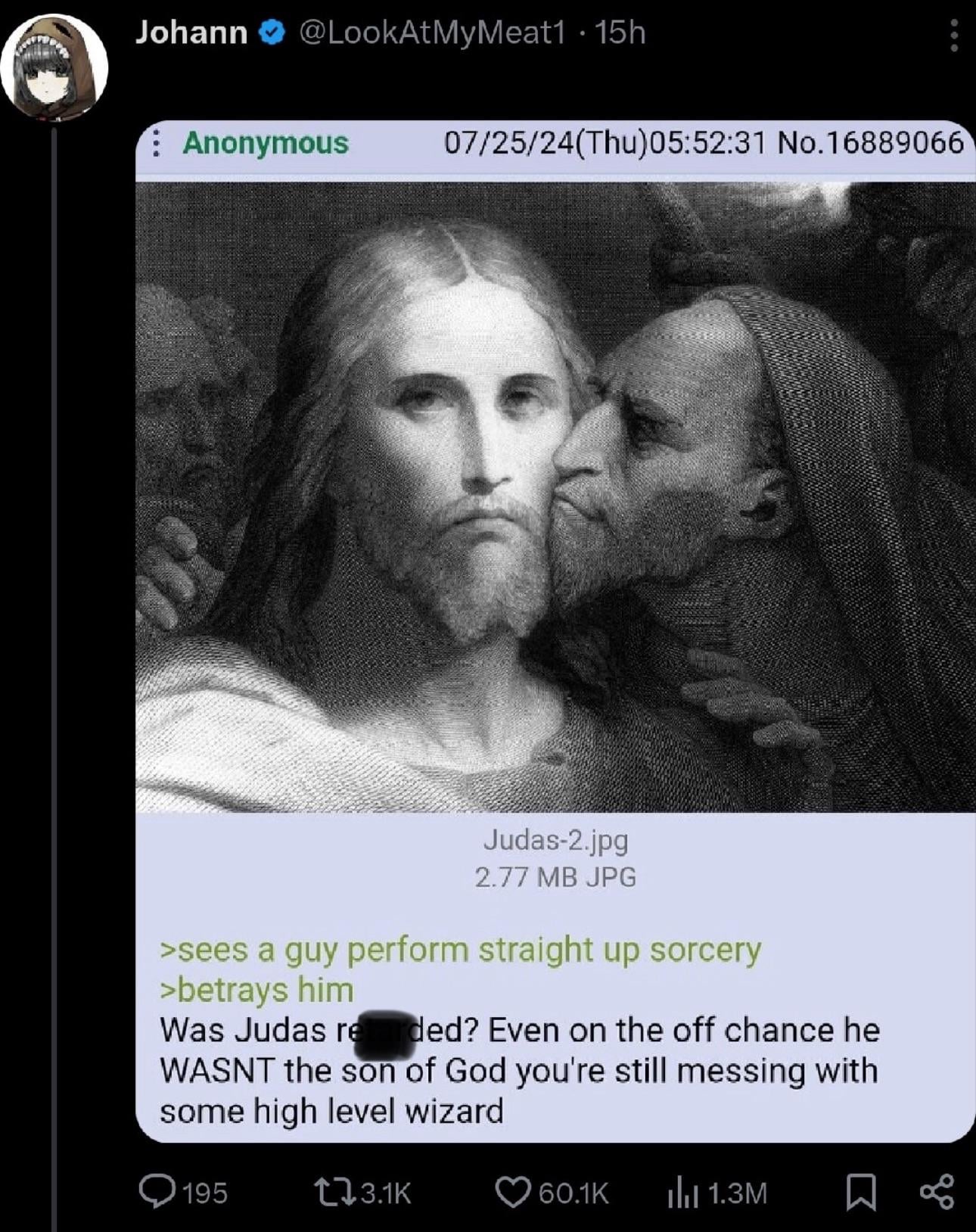This screenshot has height=1232, width=976.
Task: Open the tweet's three-dot more menu
Action: click(954, 35)
